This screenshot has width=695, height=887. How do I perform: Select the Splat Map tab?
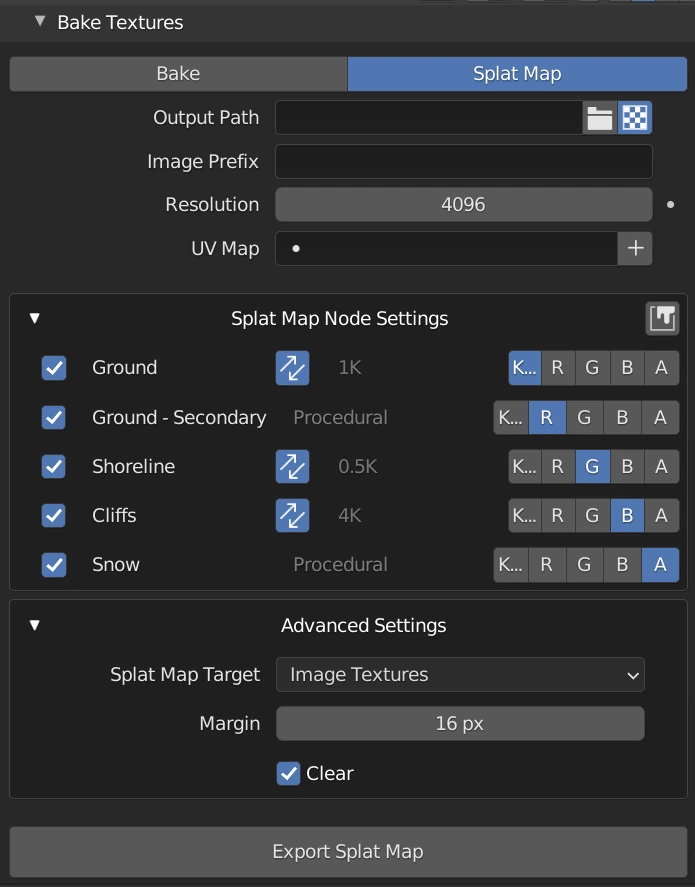[517, 74]
